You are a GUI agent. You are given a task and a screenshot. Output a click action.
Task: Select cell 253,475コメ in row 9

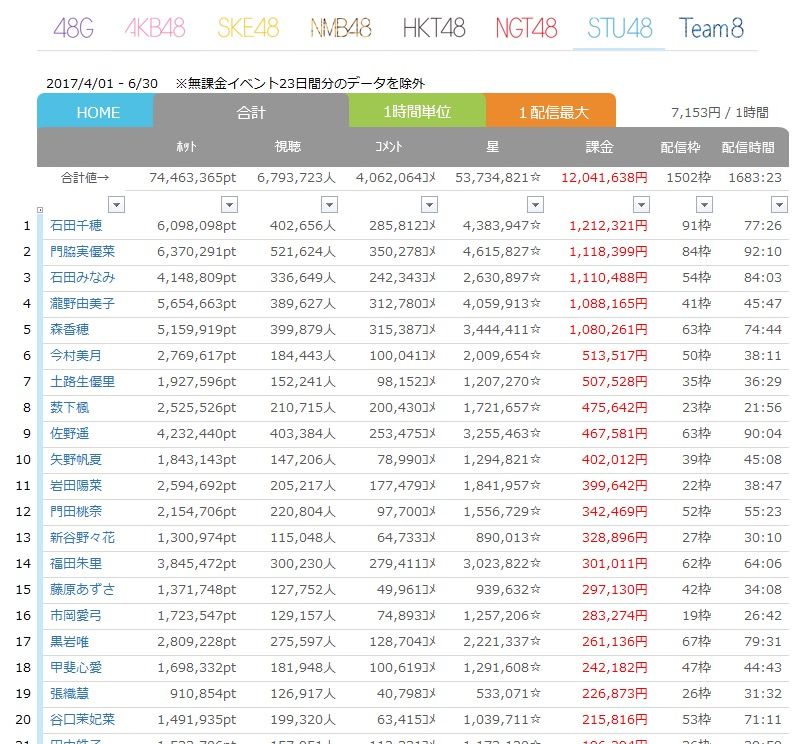point(402,434)
